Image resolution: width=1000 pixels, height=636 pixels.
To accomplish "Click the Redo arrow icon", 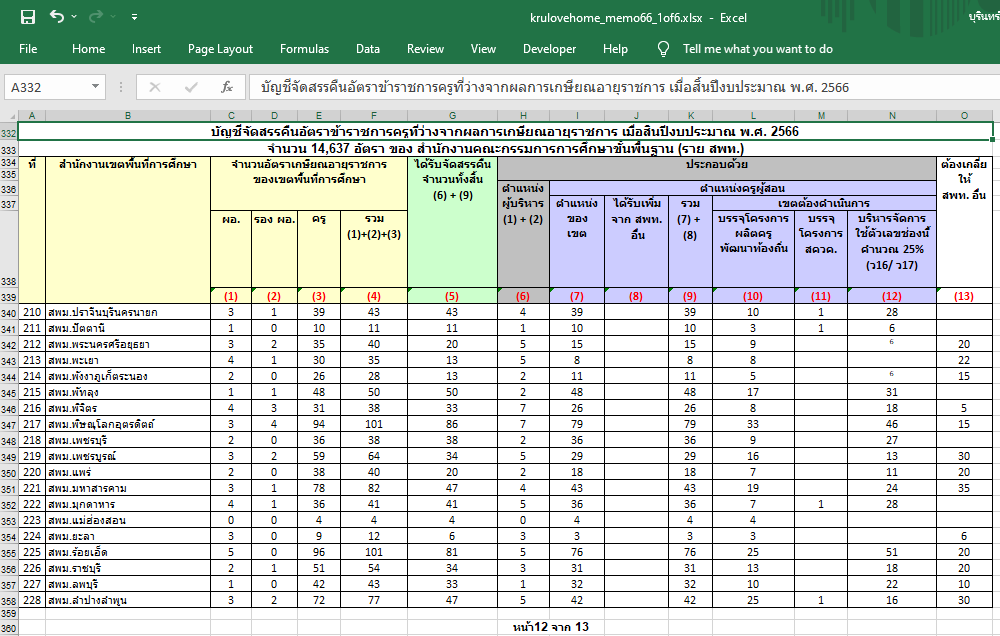I will pyautogui.click(x=96, y=17).
